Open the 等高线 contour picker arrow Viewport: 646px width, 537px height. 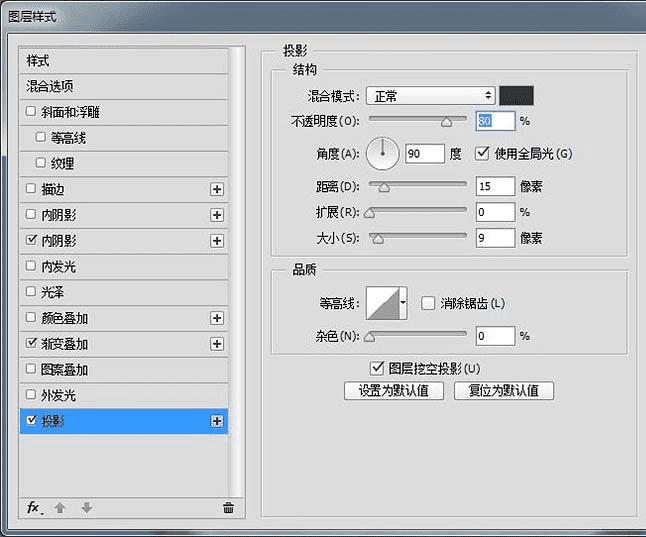coord(403,303)
